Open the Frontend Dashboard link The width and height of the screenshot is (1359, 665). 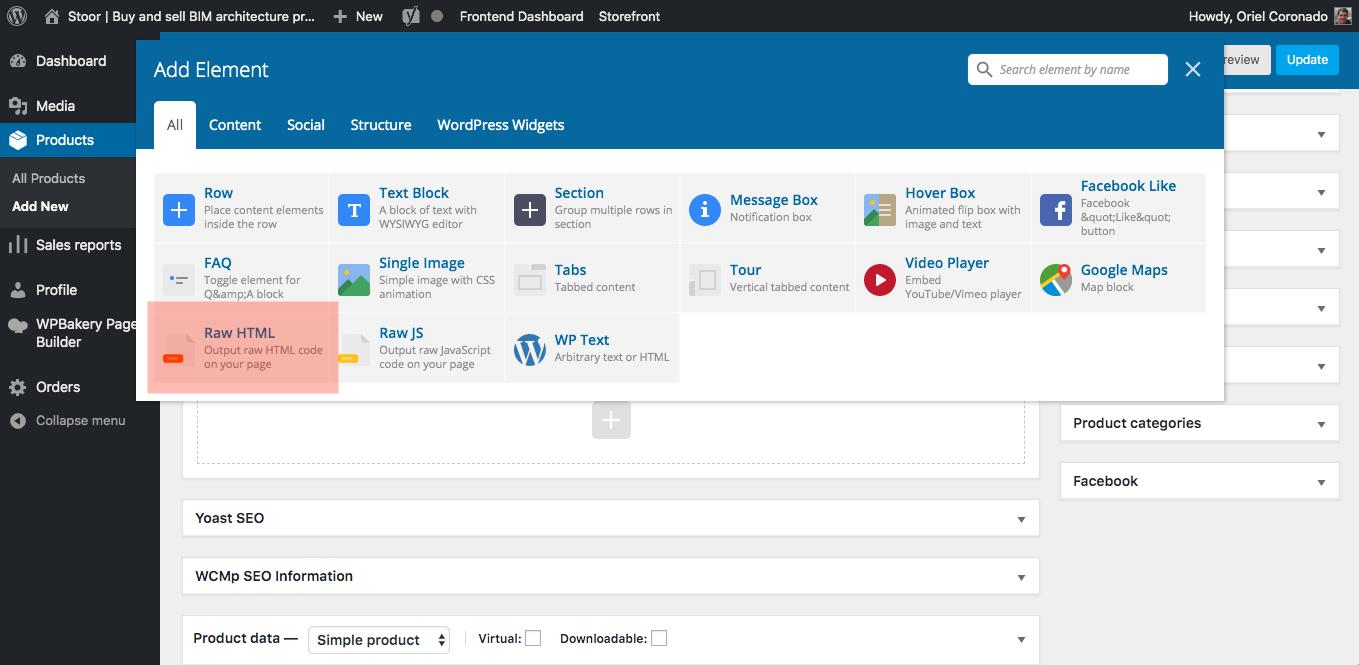pyautogui.click(x=522, y=16)
